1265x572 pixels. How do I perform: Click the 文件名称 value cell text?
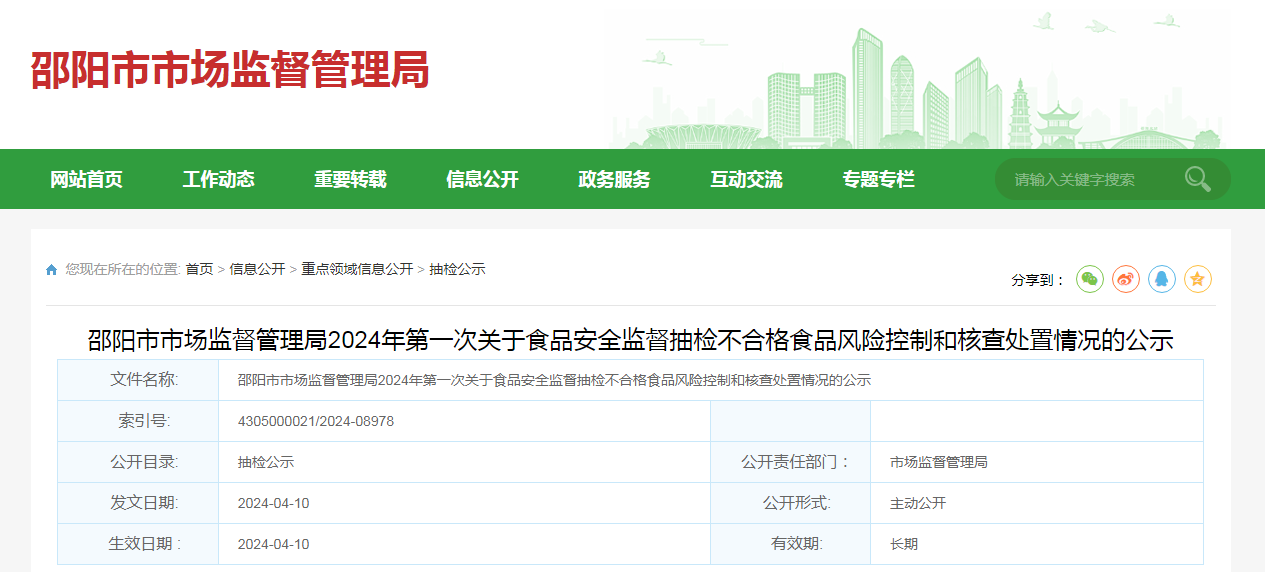(554, 380)
